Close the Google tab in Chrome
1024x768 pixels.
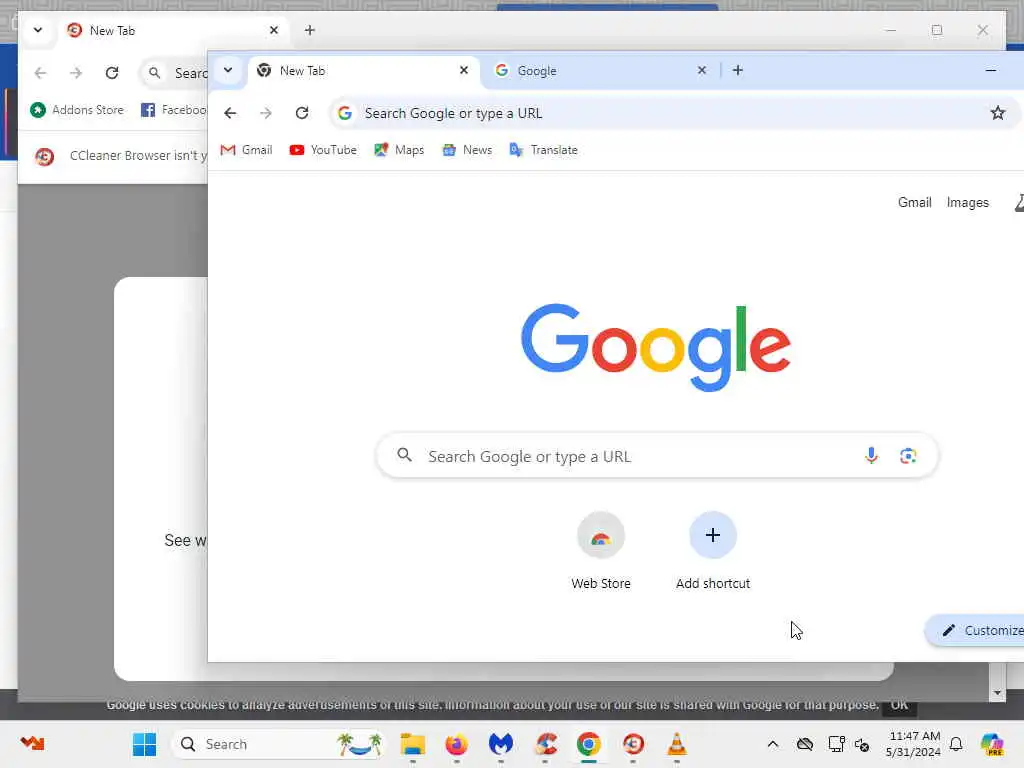(x=701, y=70)
